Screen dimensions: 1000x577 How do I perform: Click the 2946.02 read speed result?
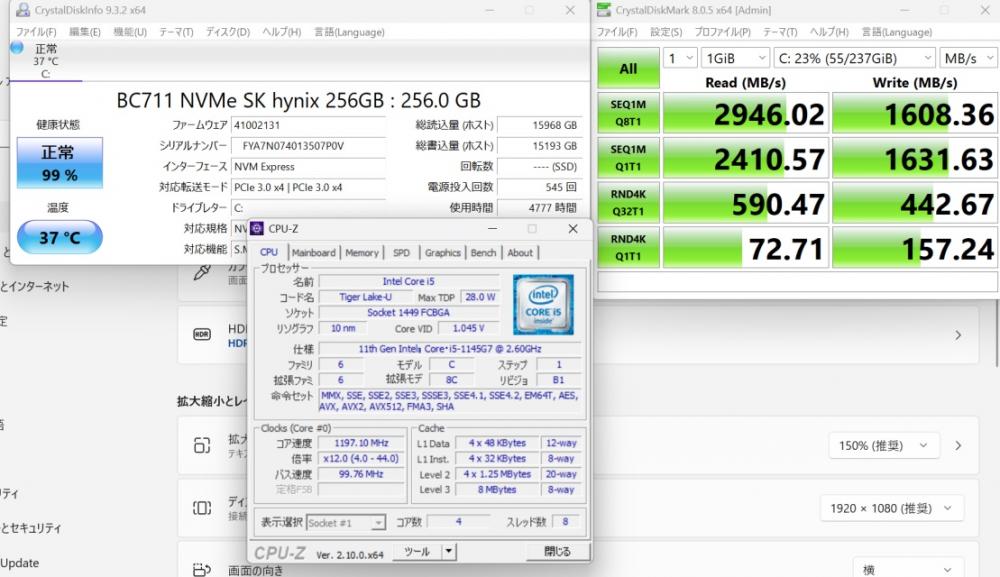pyautogui.click(x=746, y=113)
